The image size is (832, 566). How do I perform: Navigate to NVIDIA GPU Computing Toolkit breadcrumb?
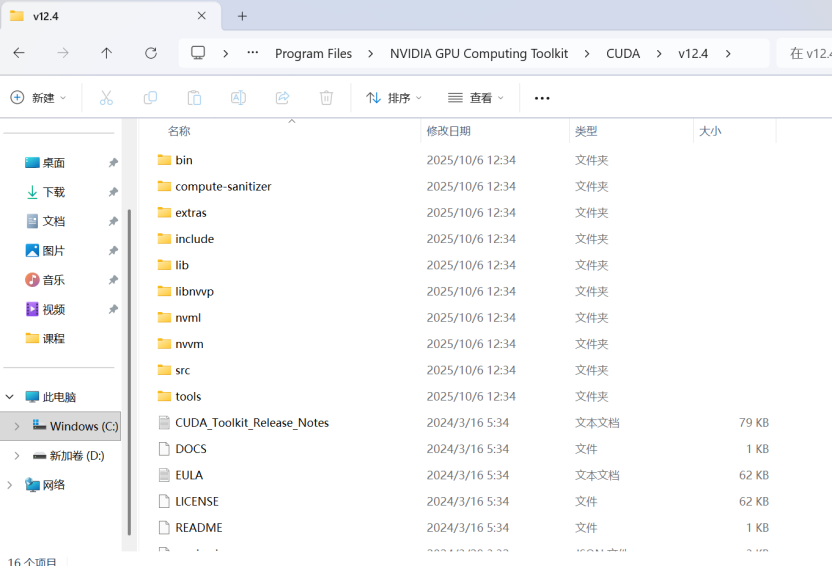point(479,54)
